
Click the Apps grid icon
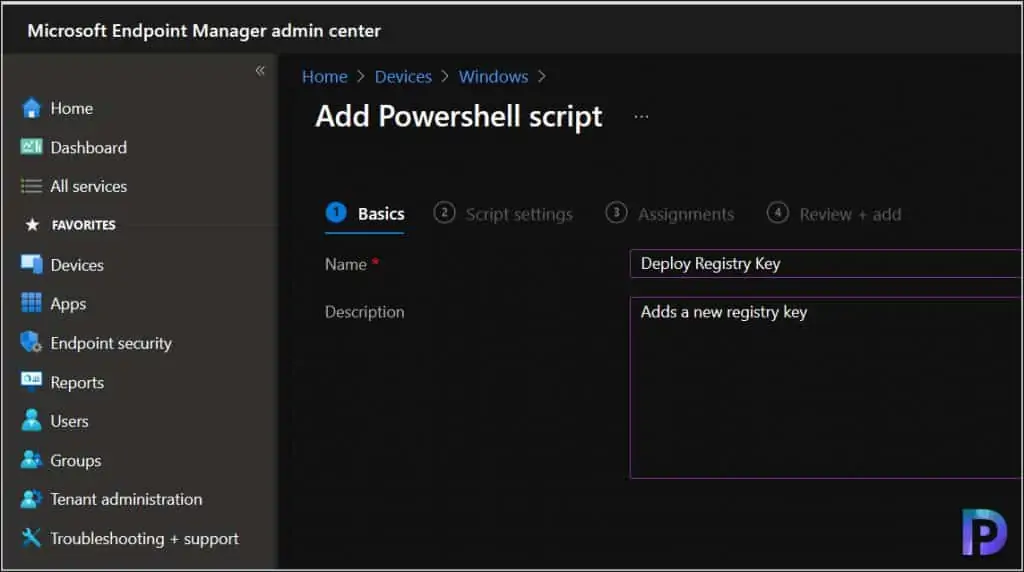click(31, 303)
